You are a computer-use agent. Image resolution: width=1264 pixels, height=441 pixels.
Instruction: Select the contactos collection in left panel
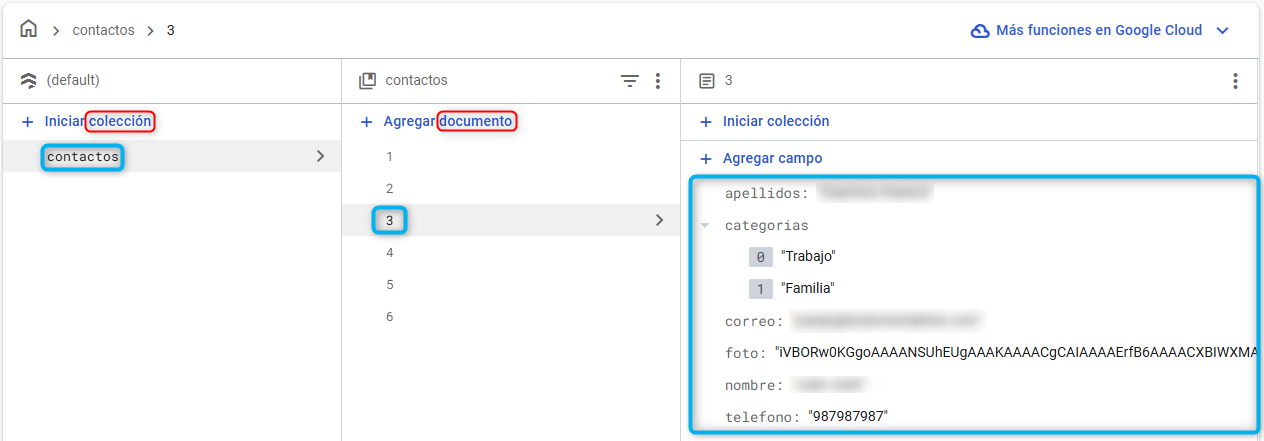point(83,157)
